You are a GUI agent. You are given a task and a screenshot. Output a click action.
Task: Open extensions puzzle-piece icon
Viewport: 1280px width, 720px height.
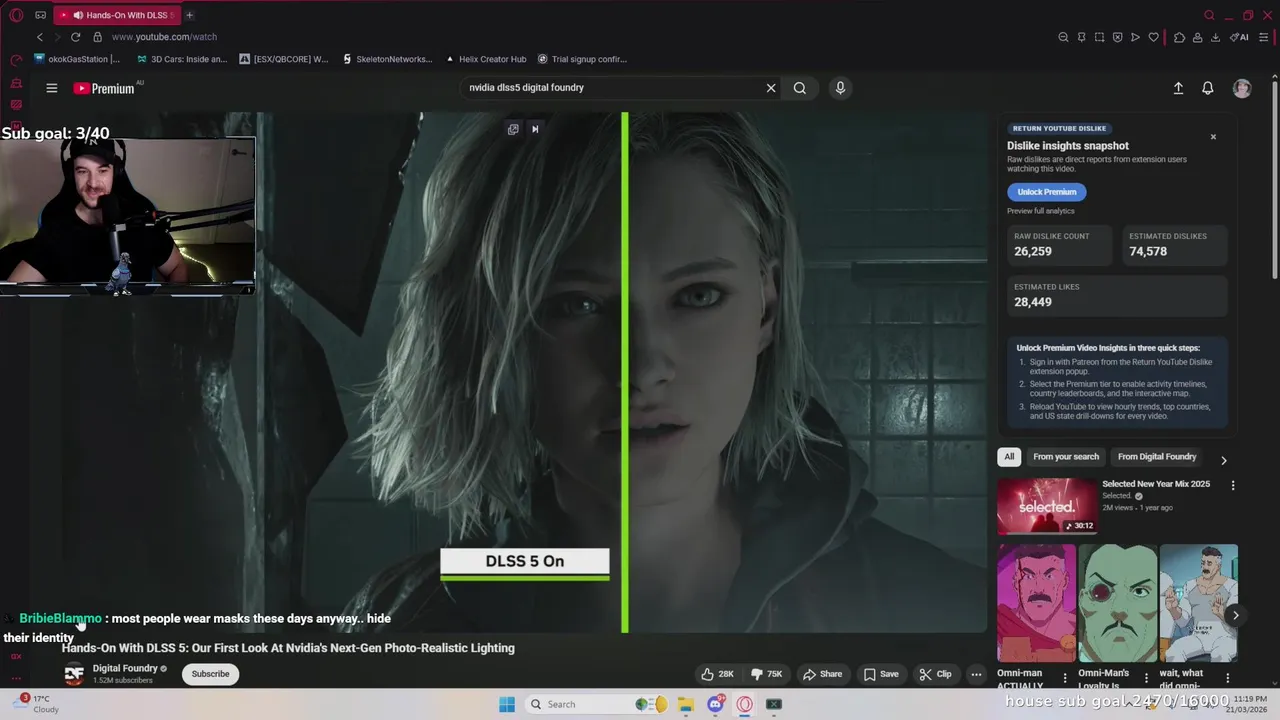(x=1179, y=37)
